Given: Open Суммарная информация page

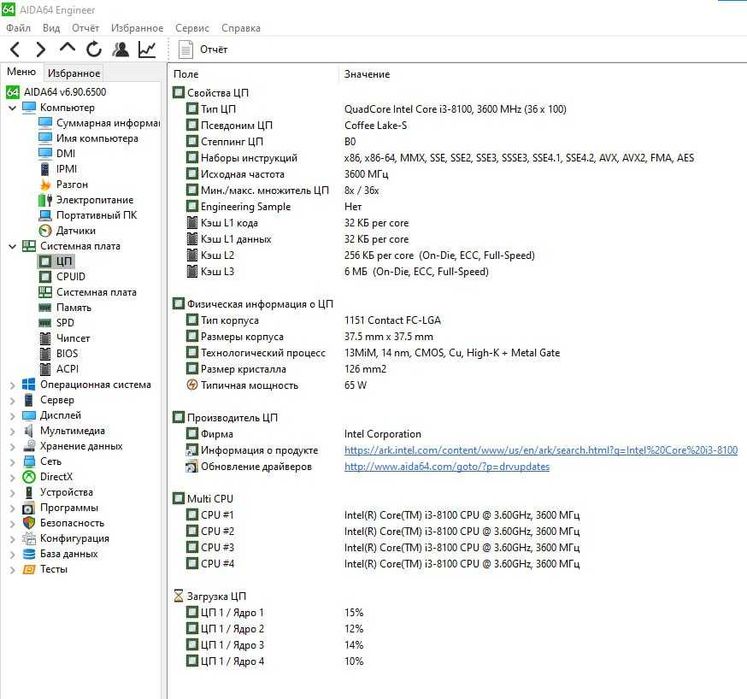Looking at the screenshot, I should (x=99, y=123).
